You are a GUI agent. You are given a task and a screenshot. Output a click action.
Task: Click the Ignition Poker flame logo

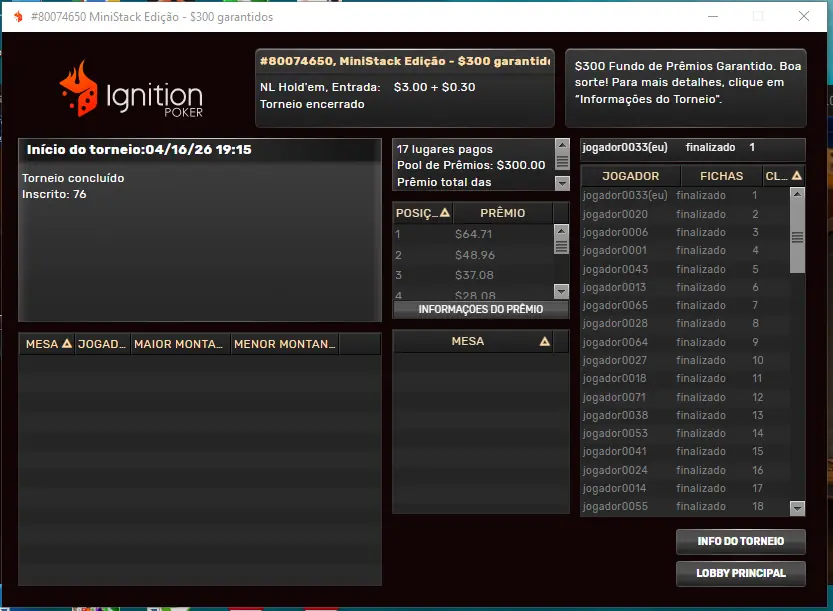click(78, 90)
